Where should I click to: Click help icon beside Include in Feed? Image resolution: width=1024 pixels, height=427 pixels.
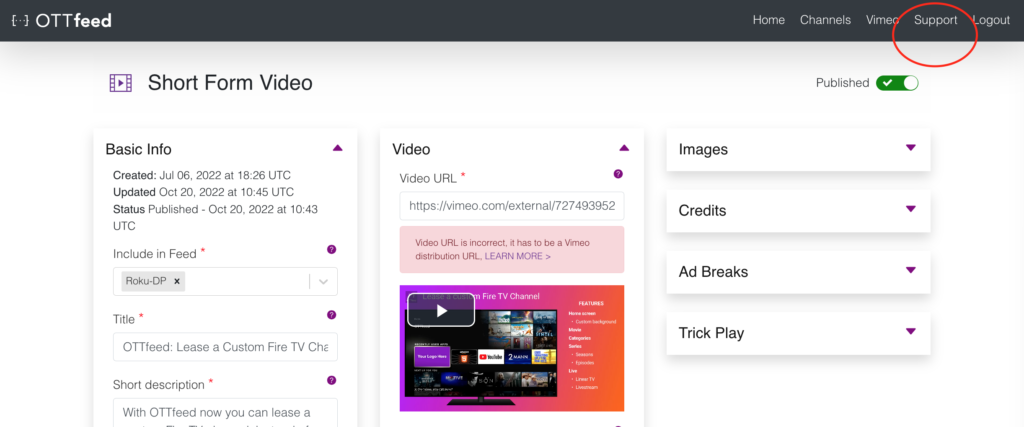pyautogui.click(x=331, y=250)
